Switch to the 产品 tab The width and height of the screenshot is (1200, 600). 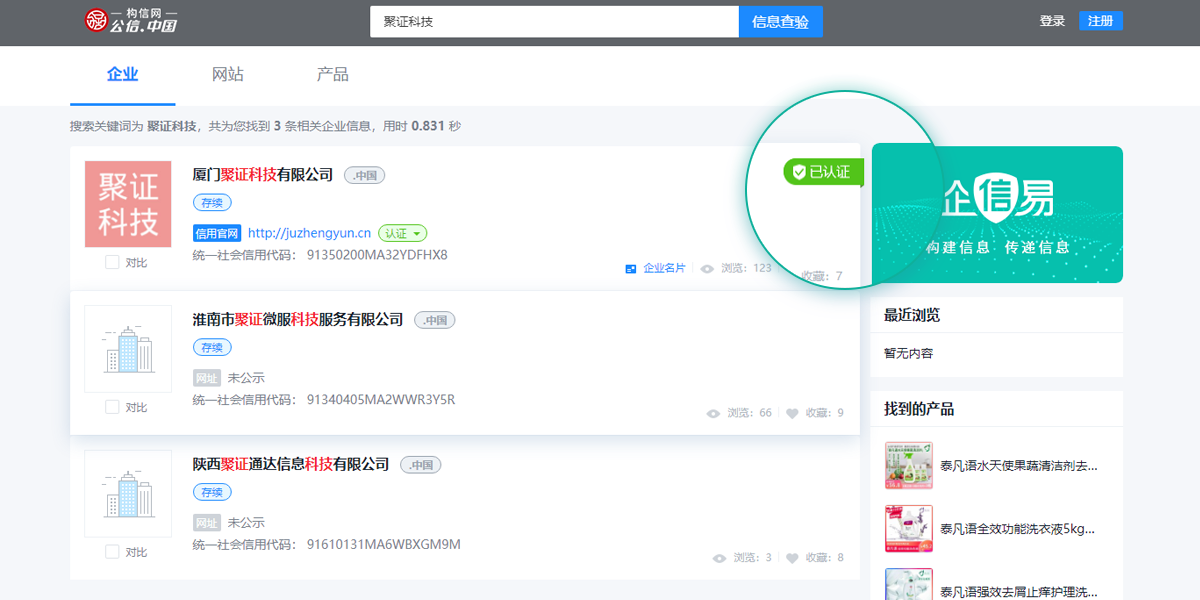click(333, 75)
